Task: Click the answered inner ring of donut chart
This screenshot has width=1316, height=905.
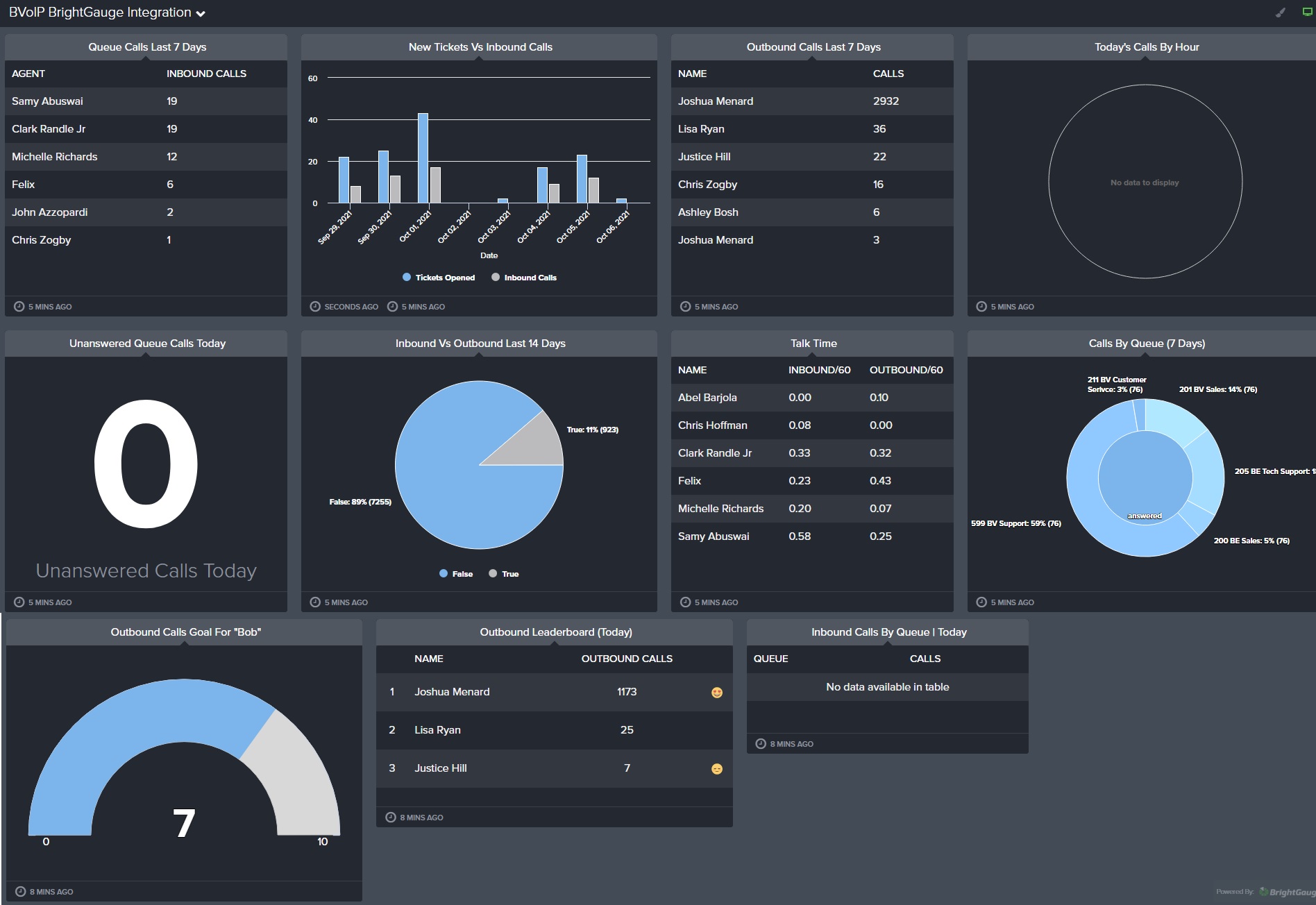Action: pyautogui.click(x=1145, y=477)
